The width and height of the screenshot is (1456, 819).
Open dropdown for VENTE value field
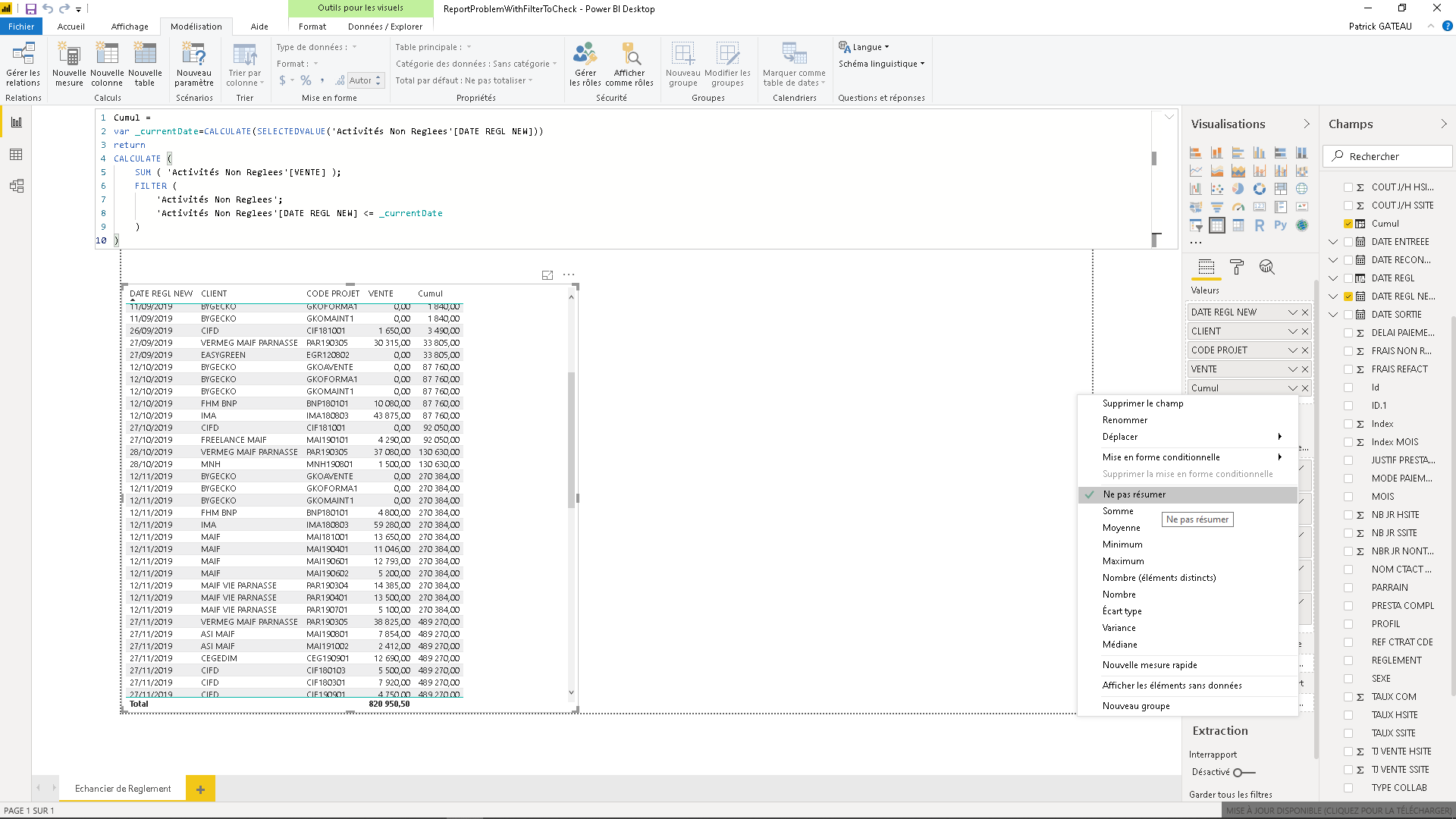coord(1293,369)
